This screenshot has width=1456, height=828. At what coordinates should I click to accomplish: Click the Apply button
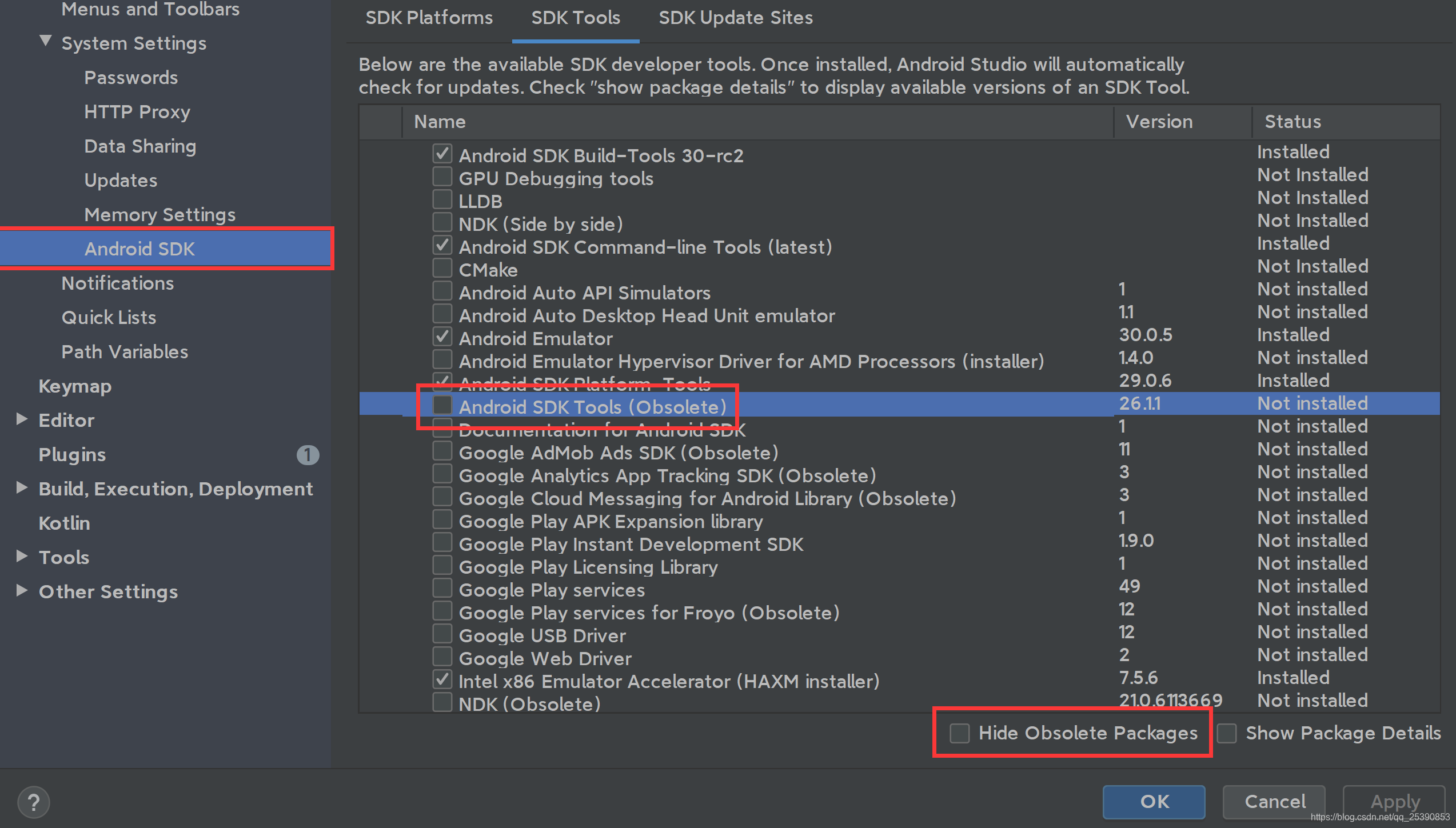[x=1394, y=801]
